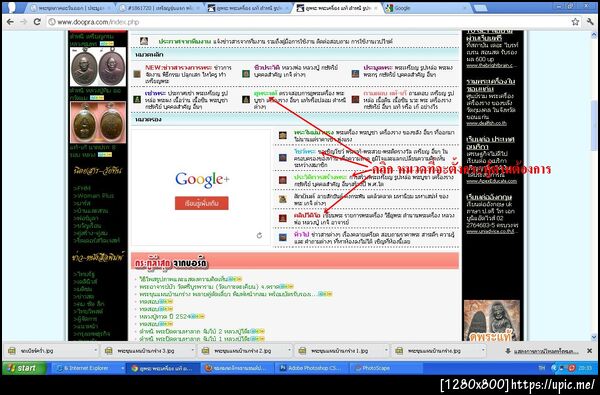Viewport: 600px width, 395px height.
Task: Open the downloaded file ending in 2.jpg
Action: [242, 351]
